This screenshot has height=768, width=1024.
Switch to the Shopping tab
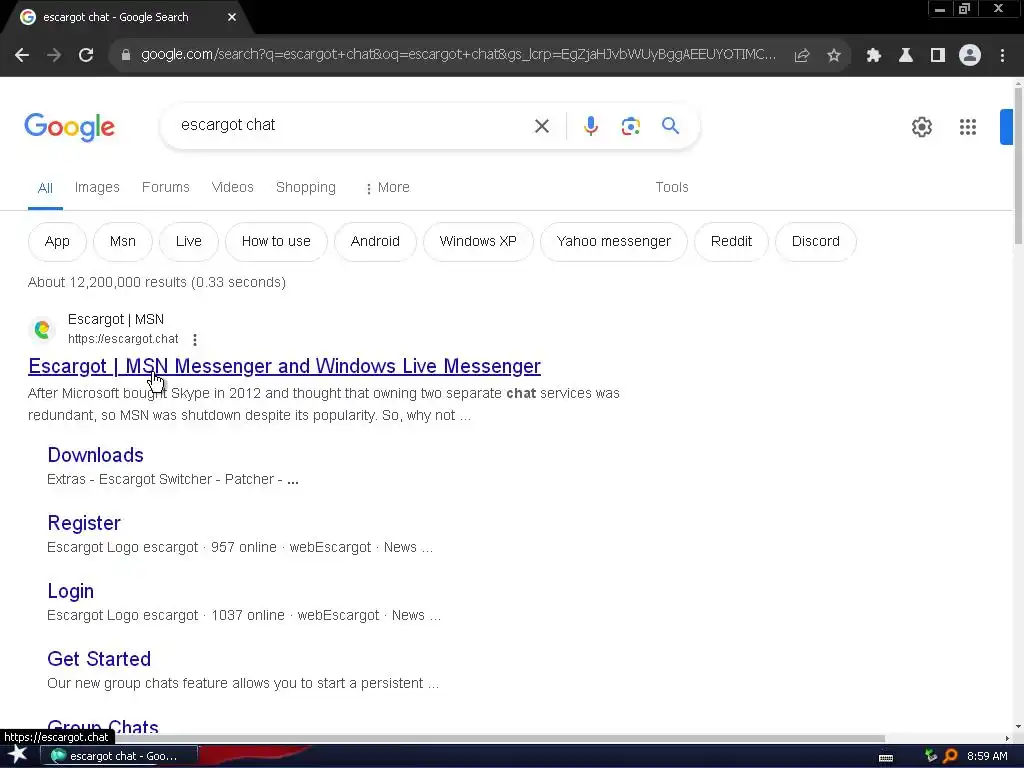[x=306, y=187]
